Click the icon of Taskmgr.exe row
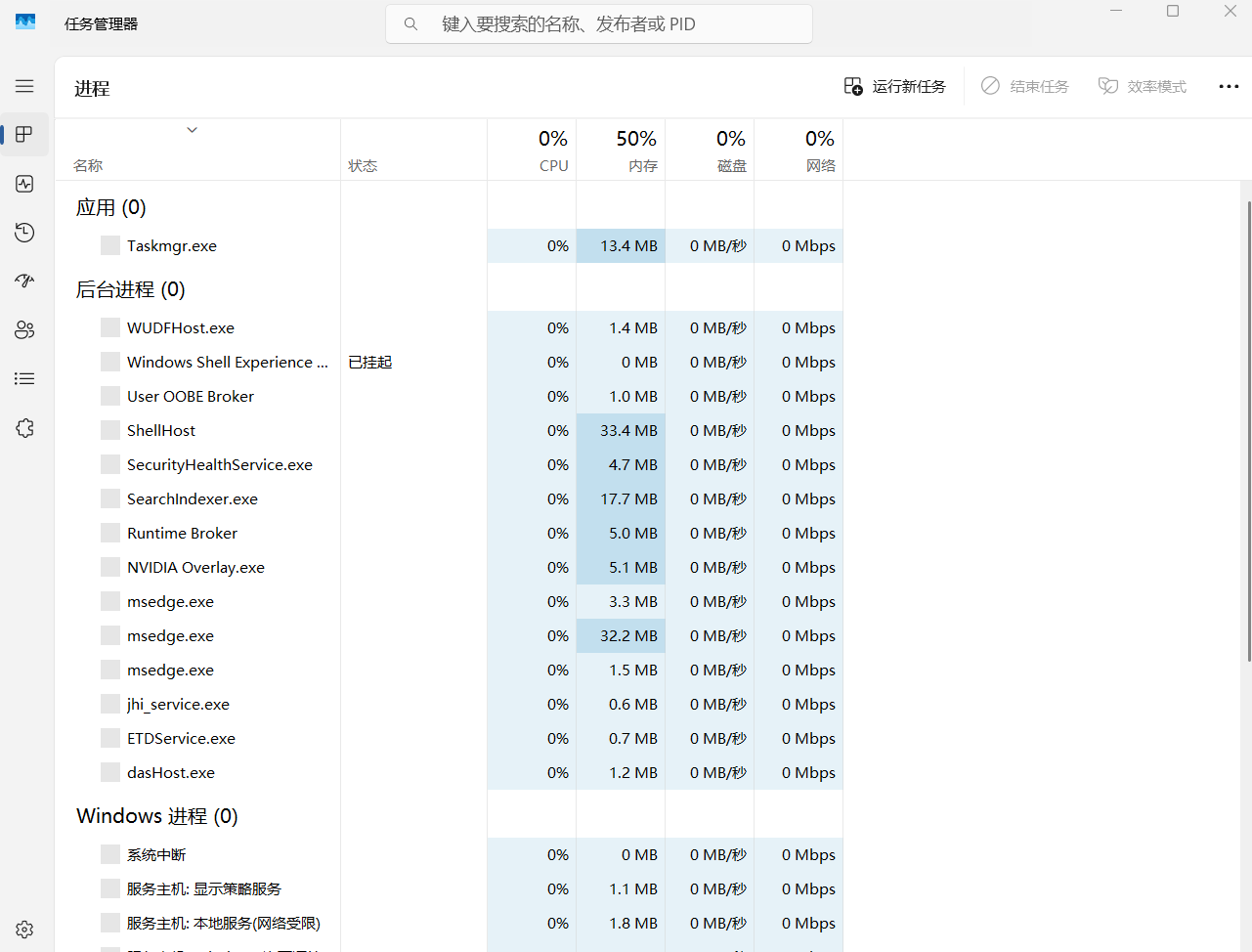 click(110, 245)
